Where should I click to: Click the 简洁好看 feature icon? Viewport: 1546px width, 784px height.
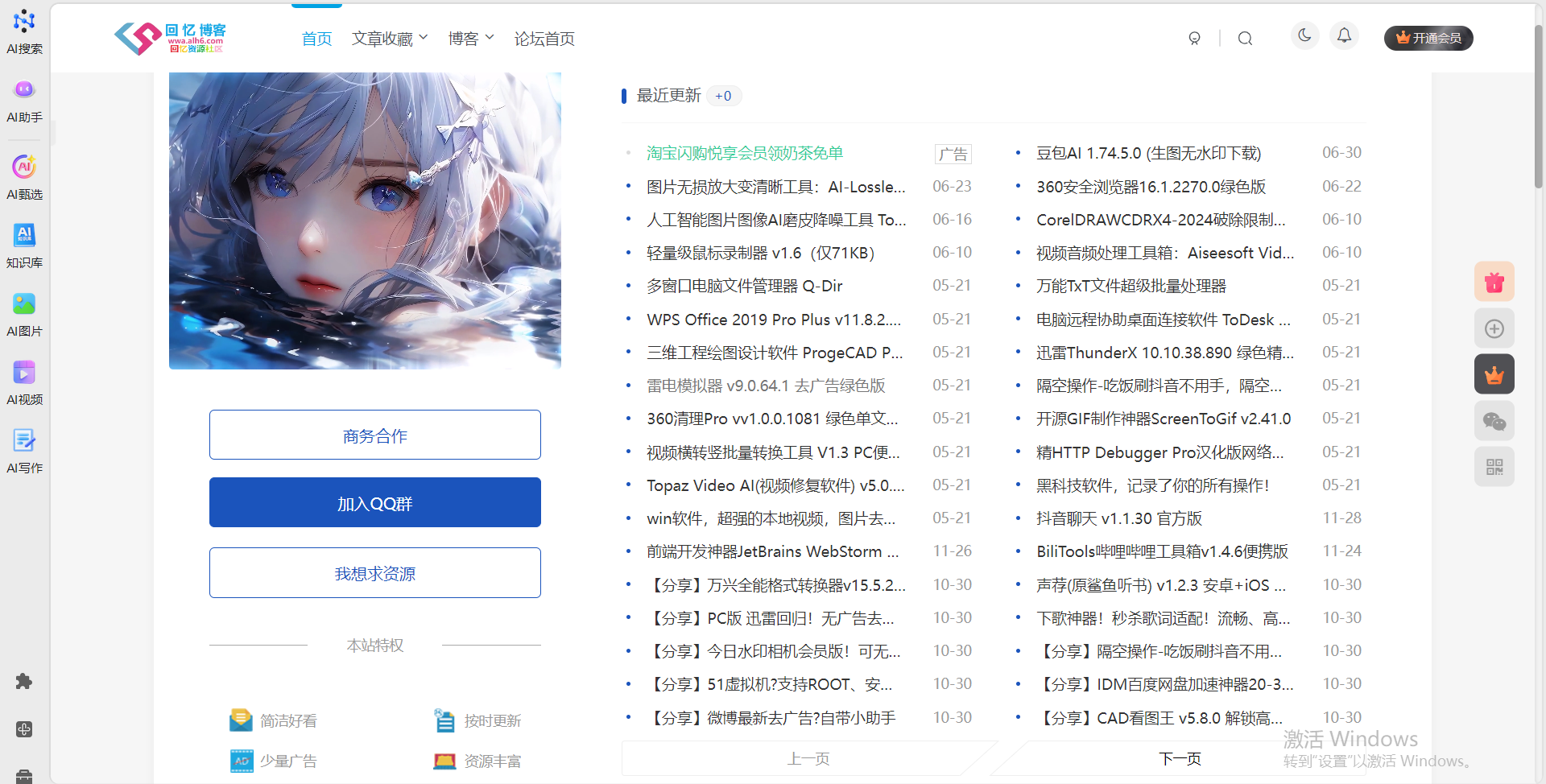coord(241,720)
